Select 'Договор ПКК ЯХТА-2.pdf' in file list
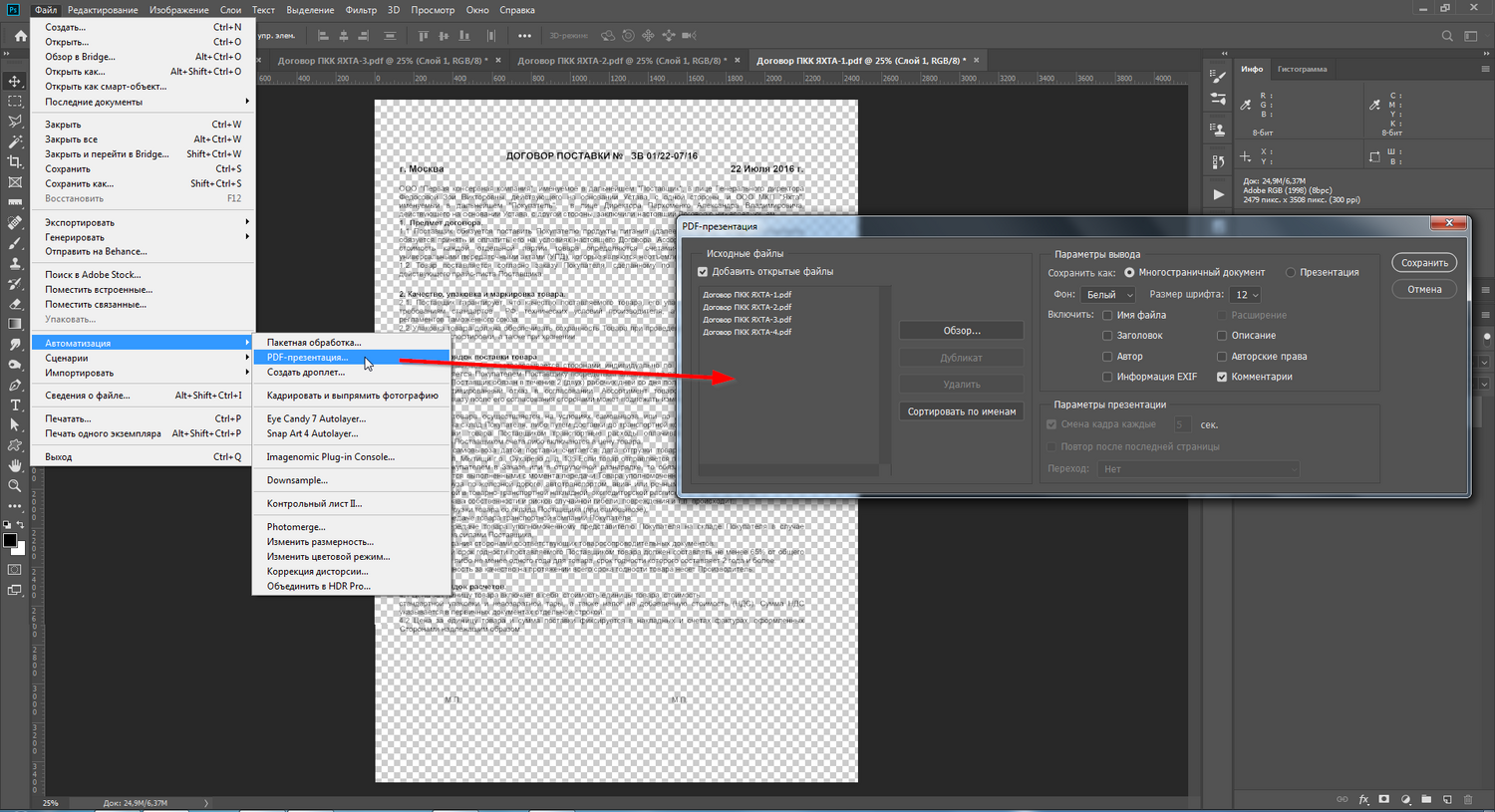 (747, 307)
